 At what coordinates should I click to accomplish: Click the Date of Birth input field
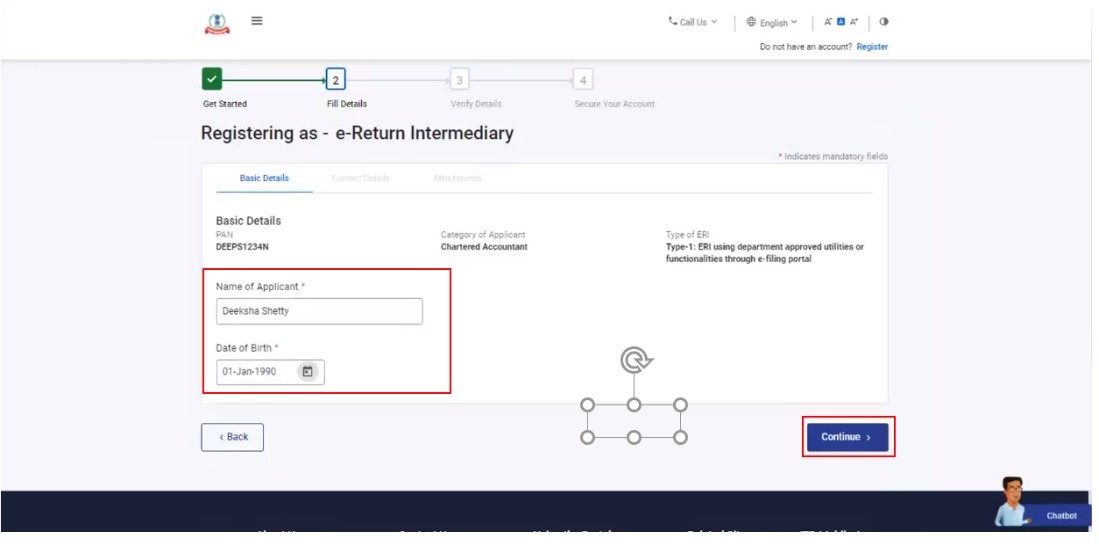(258, 372)
